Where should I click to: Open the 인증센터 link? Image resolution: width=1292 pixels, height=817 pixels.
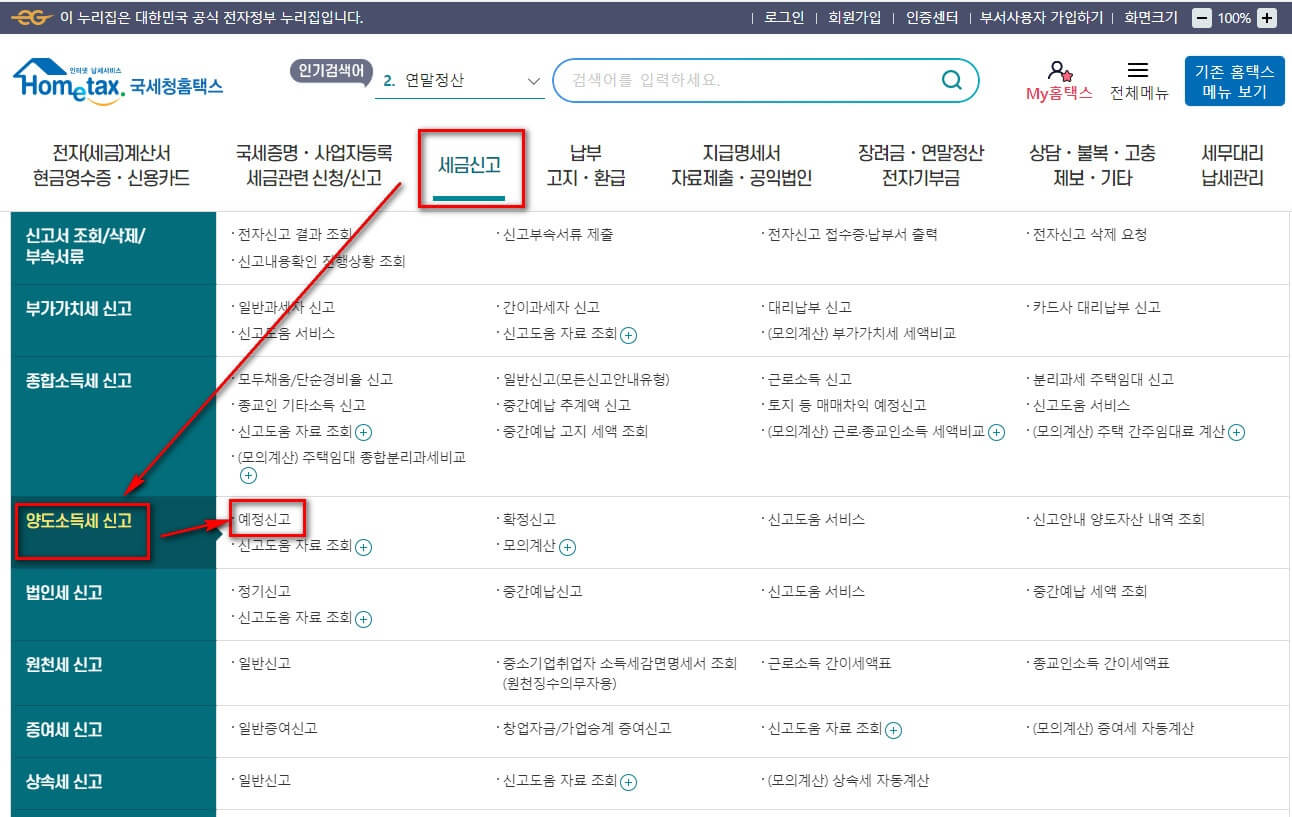[x=932, y=18]
